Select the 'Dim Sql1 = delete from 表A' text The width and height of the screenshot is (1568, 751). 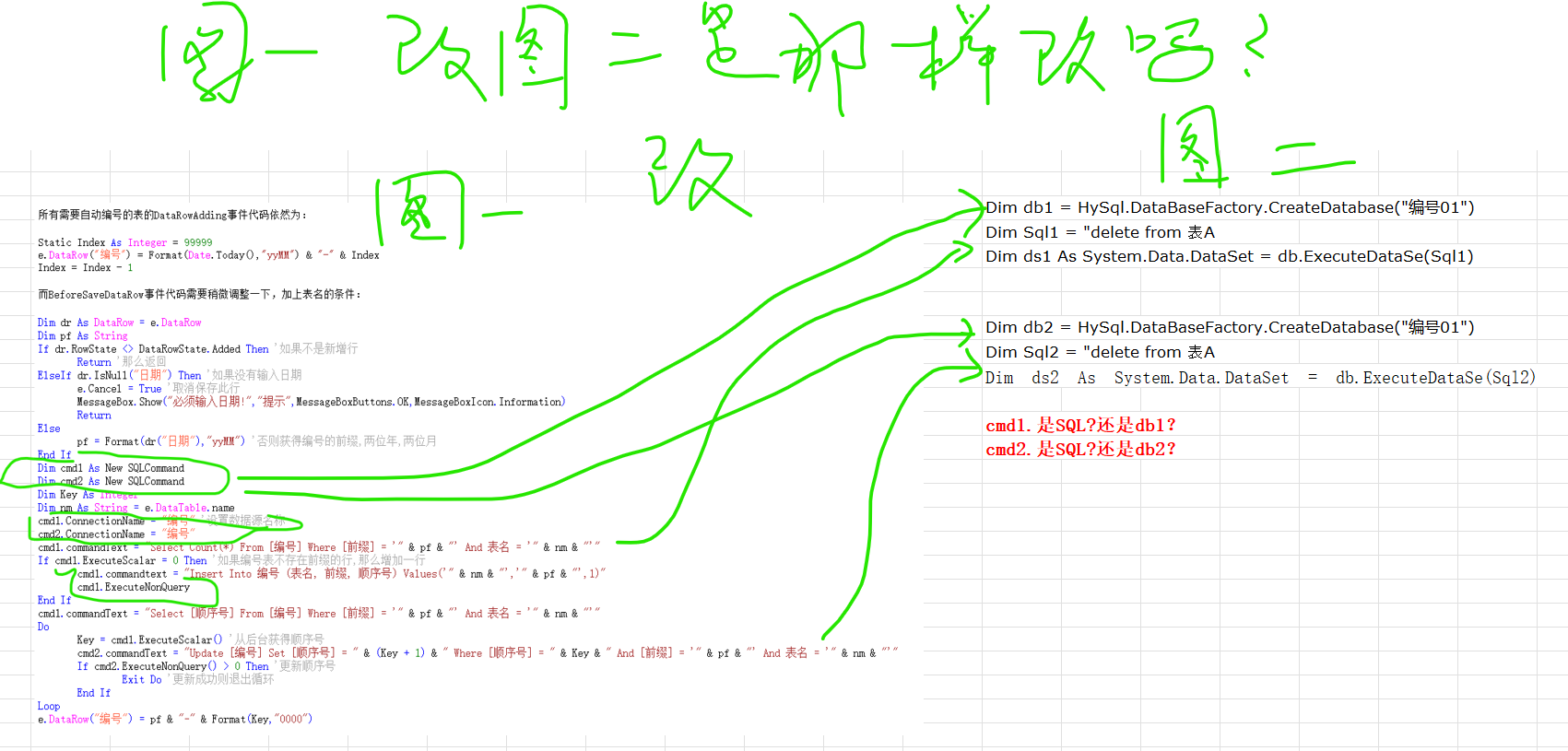click(1099, 232)
